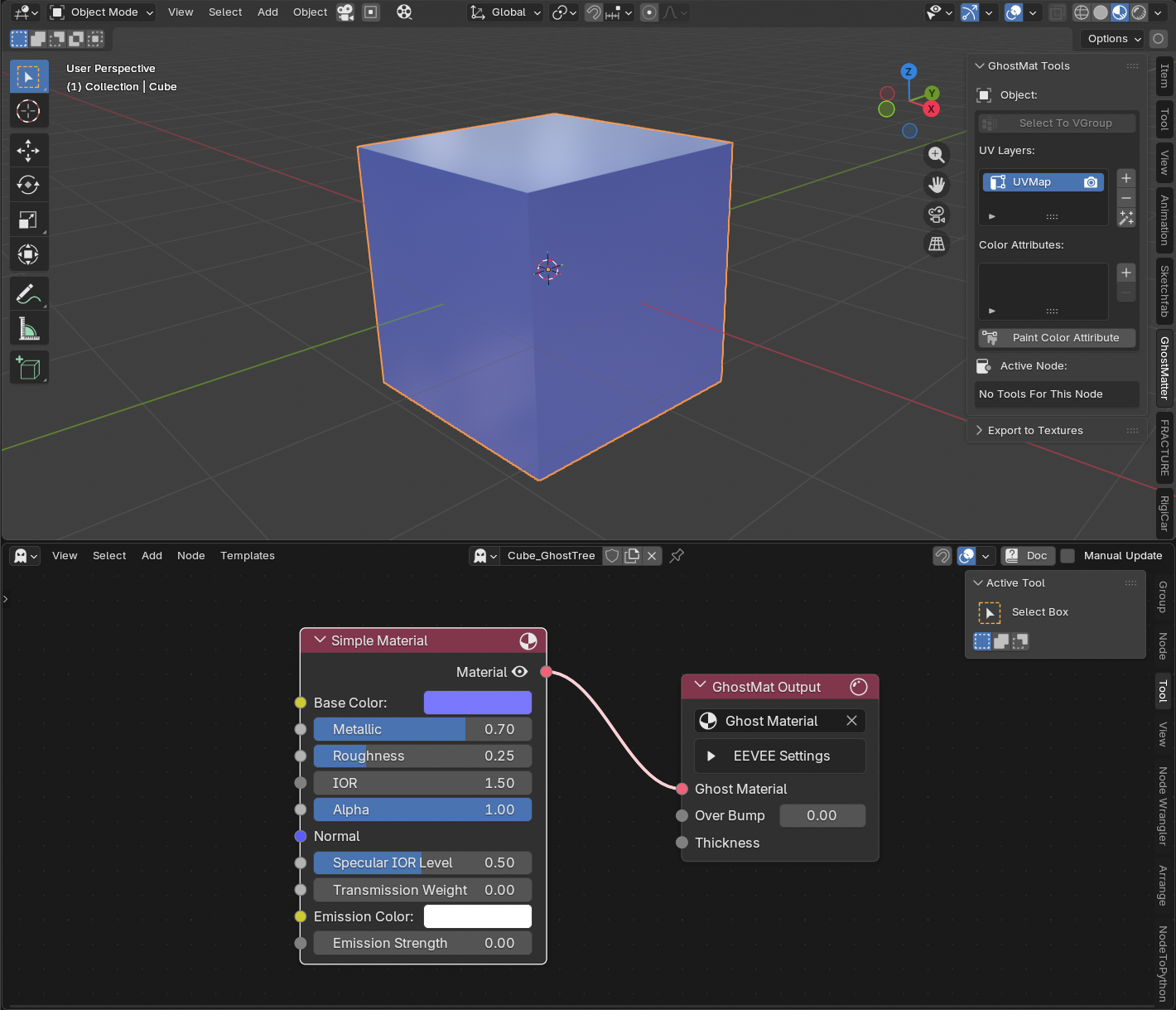Image resolution: width=1176 pixels, height=1010 pixels.
Task: Enable the Manual Update checkbox
Action: 1068,556
